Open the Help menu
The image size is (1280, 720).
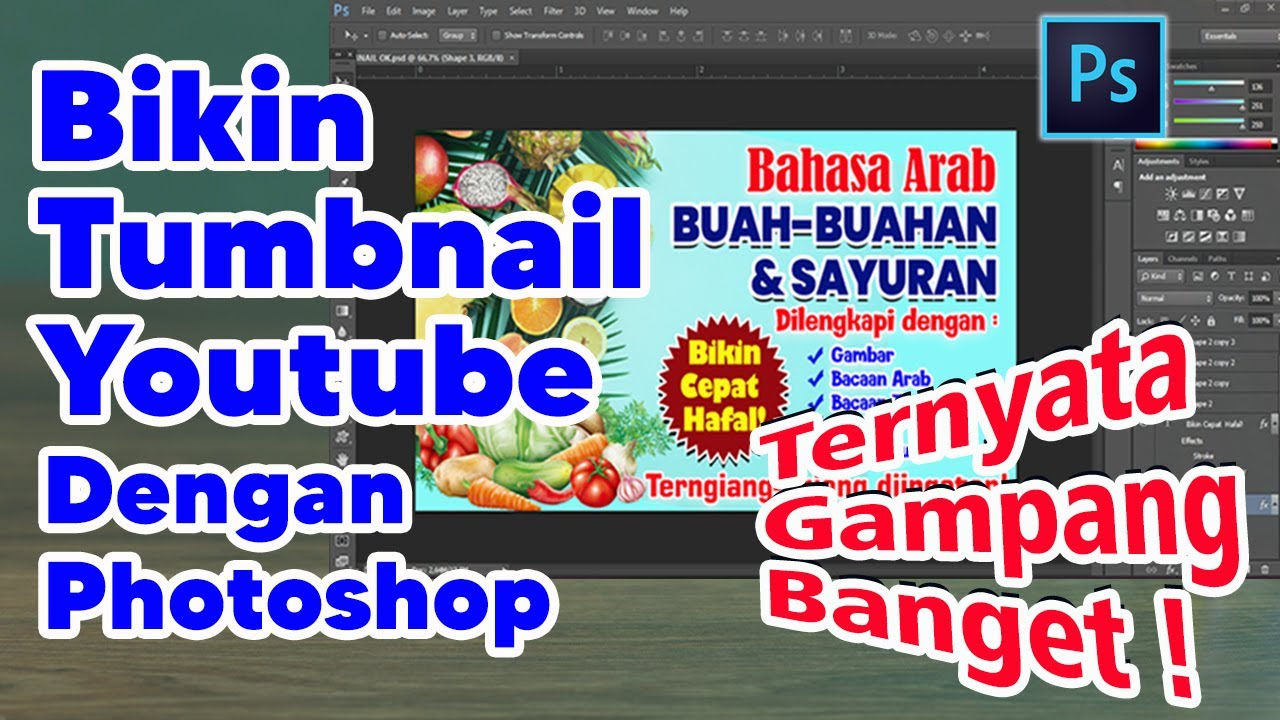[678, 12]
